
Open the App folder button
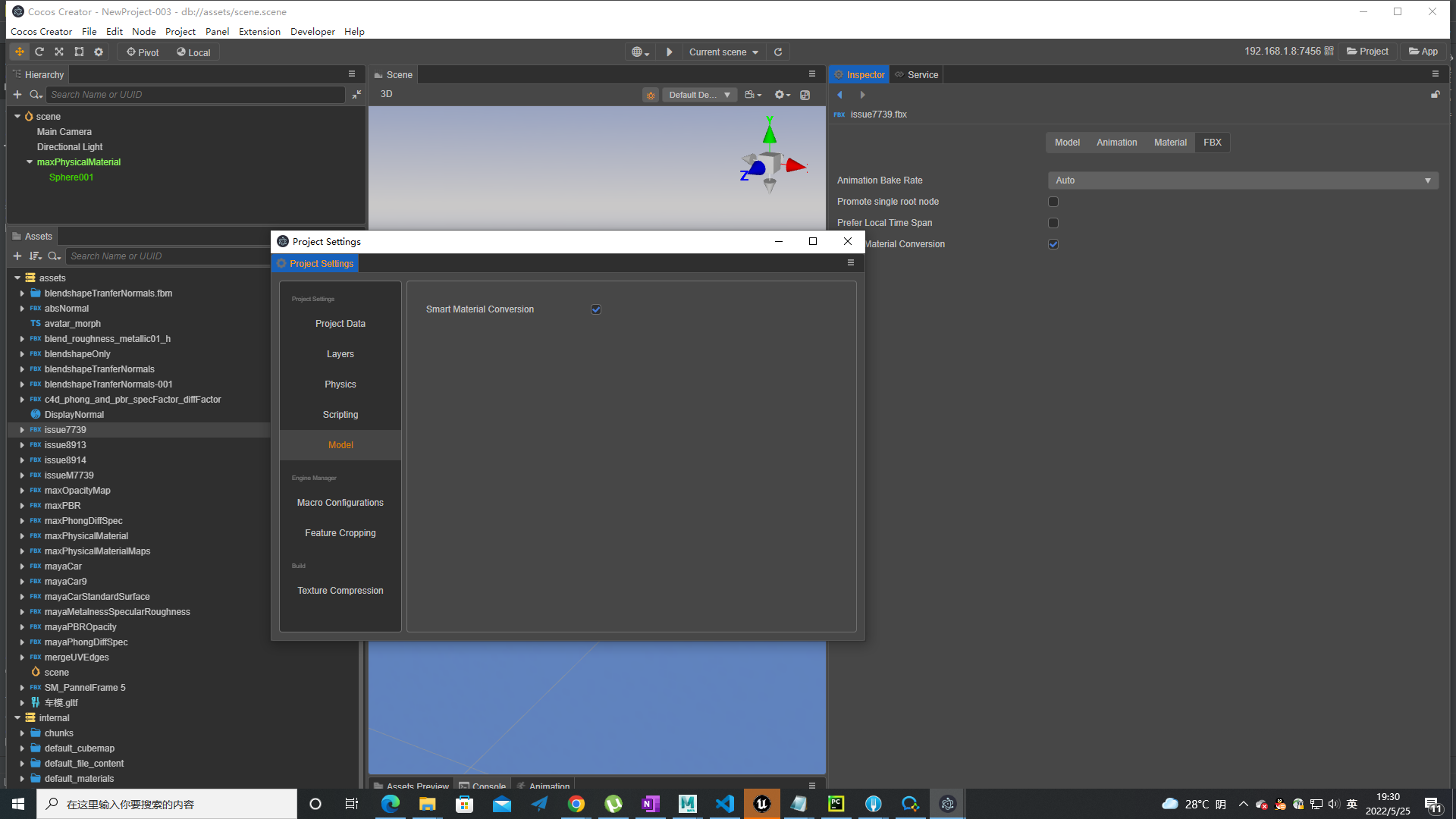[1423, 52]
